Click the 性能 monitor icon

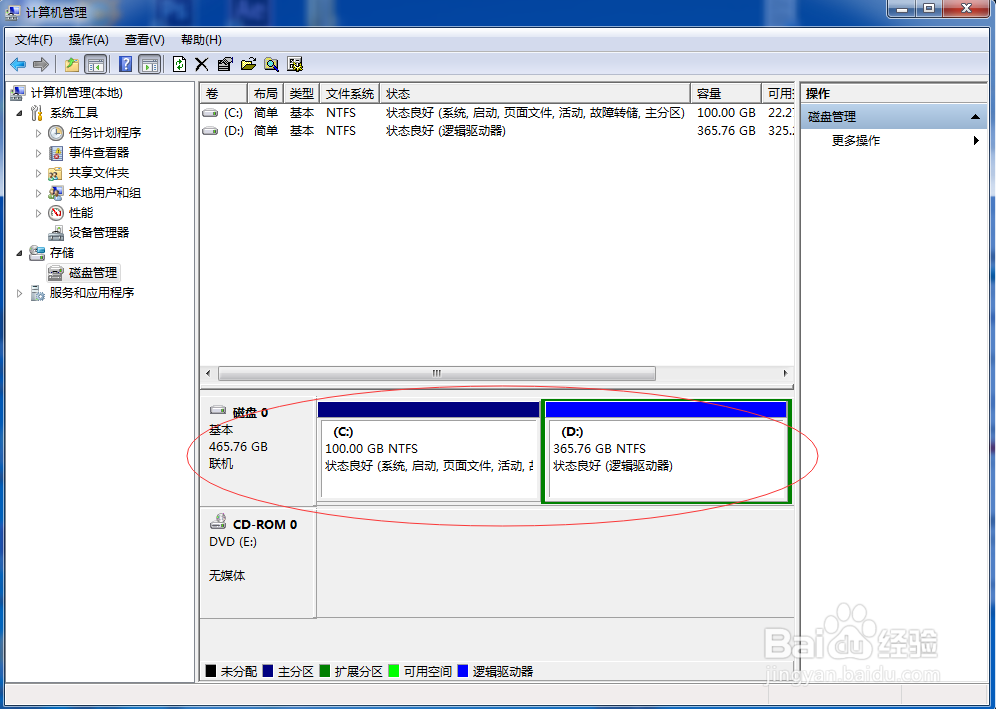pos(56,213)
